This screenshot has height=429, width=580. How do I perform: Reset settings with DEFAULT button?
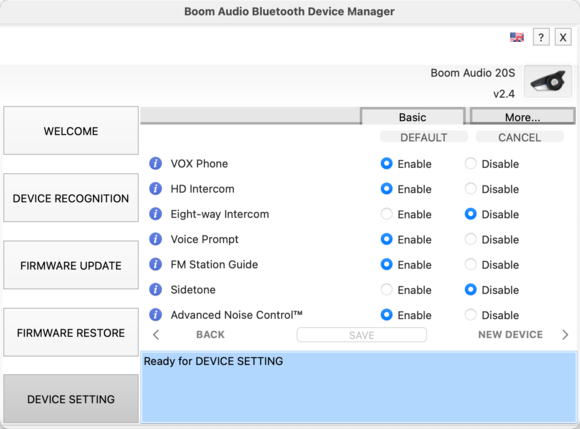click(424, 137)
